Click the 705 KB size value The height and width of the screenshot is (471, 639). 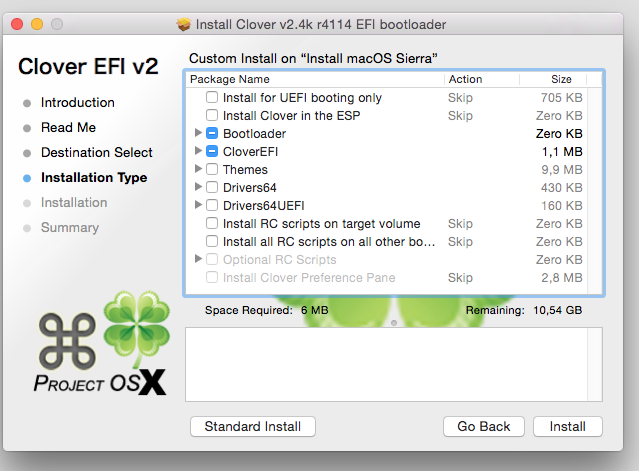click(562, 98)
